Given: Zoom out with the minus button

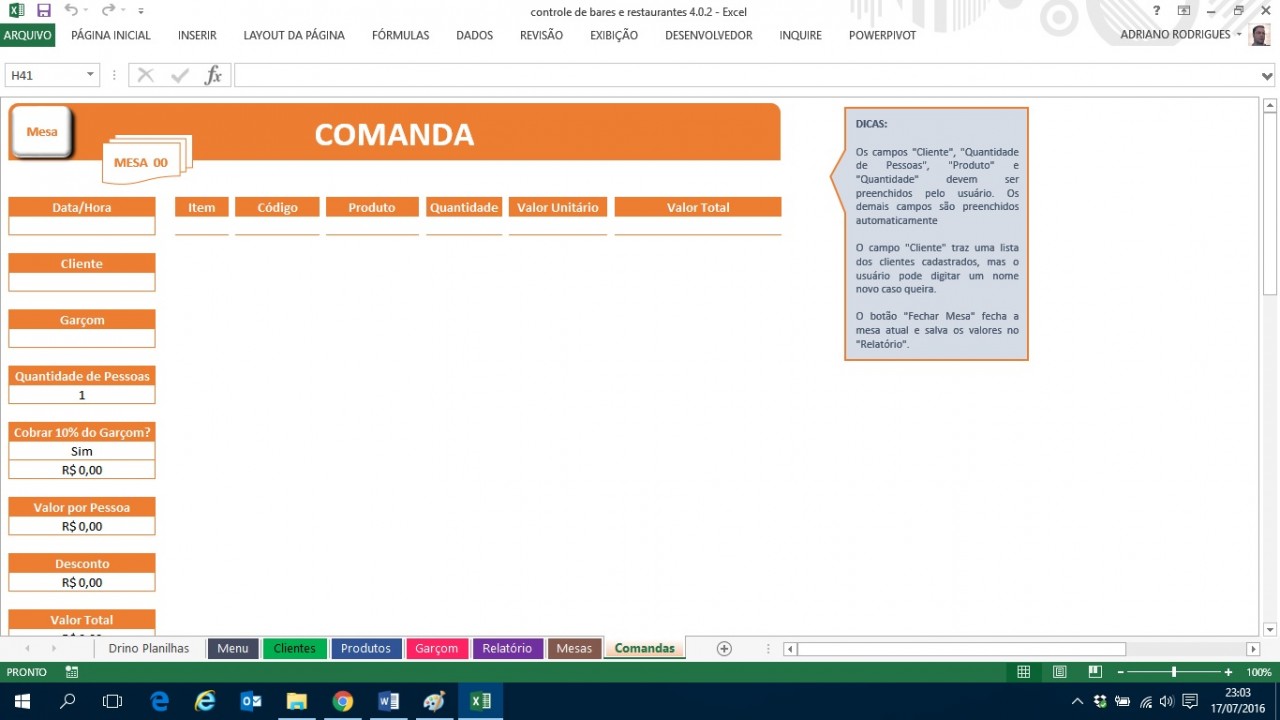Looking at the screenshot, I should pyautogui.click(x=1120, y=672).
